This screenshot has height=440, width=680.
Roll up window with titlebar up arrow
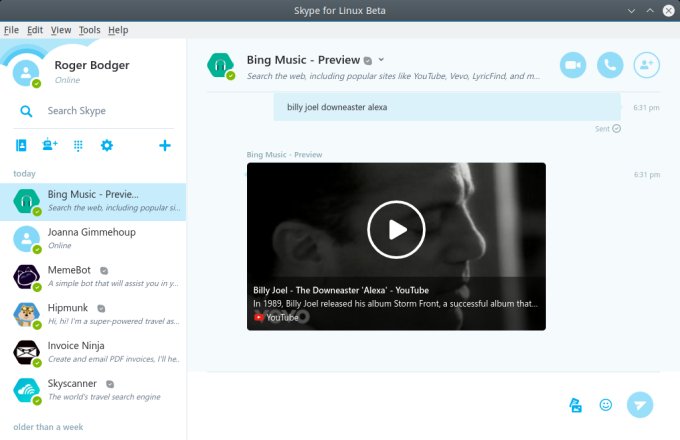coord(650,11)
